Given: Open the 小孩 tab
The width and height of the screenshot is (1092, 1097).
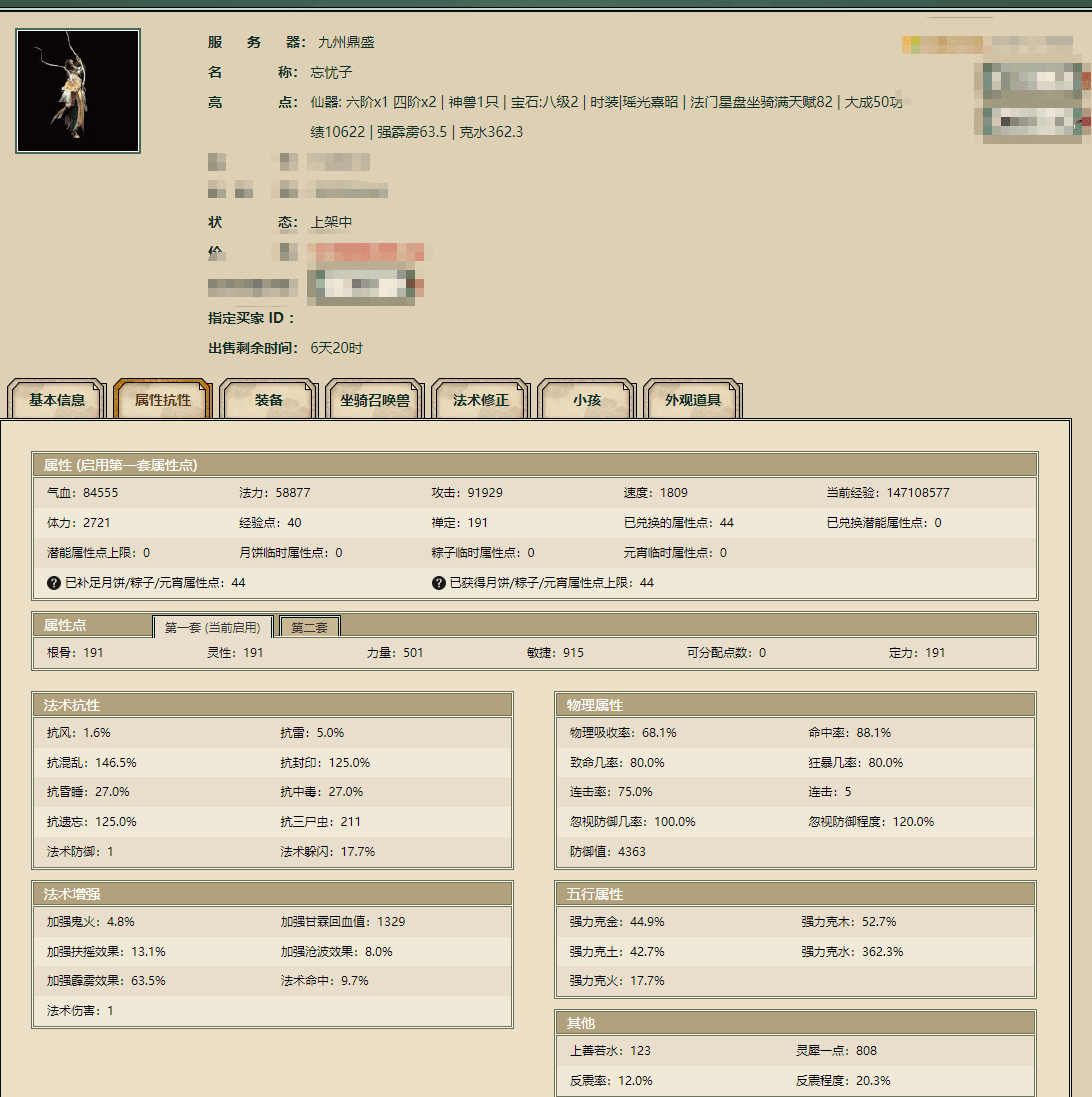Looking at the screenshot, I should 587,399.
